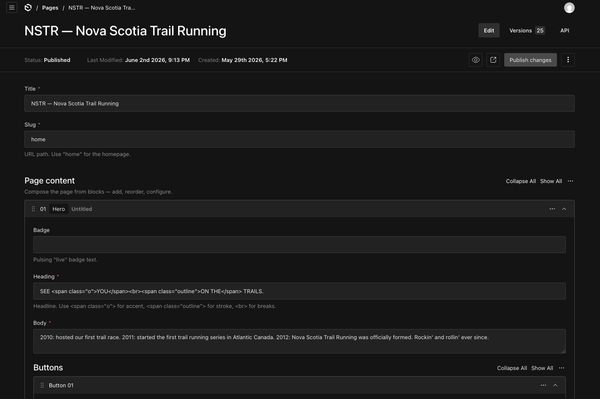Click the Last Modified date text
Image resolution: width=600 pixels, height=399 pixels.
pyautogui.click(x=138, y=60)
